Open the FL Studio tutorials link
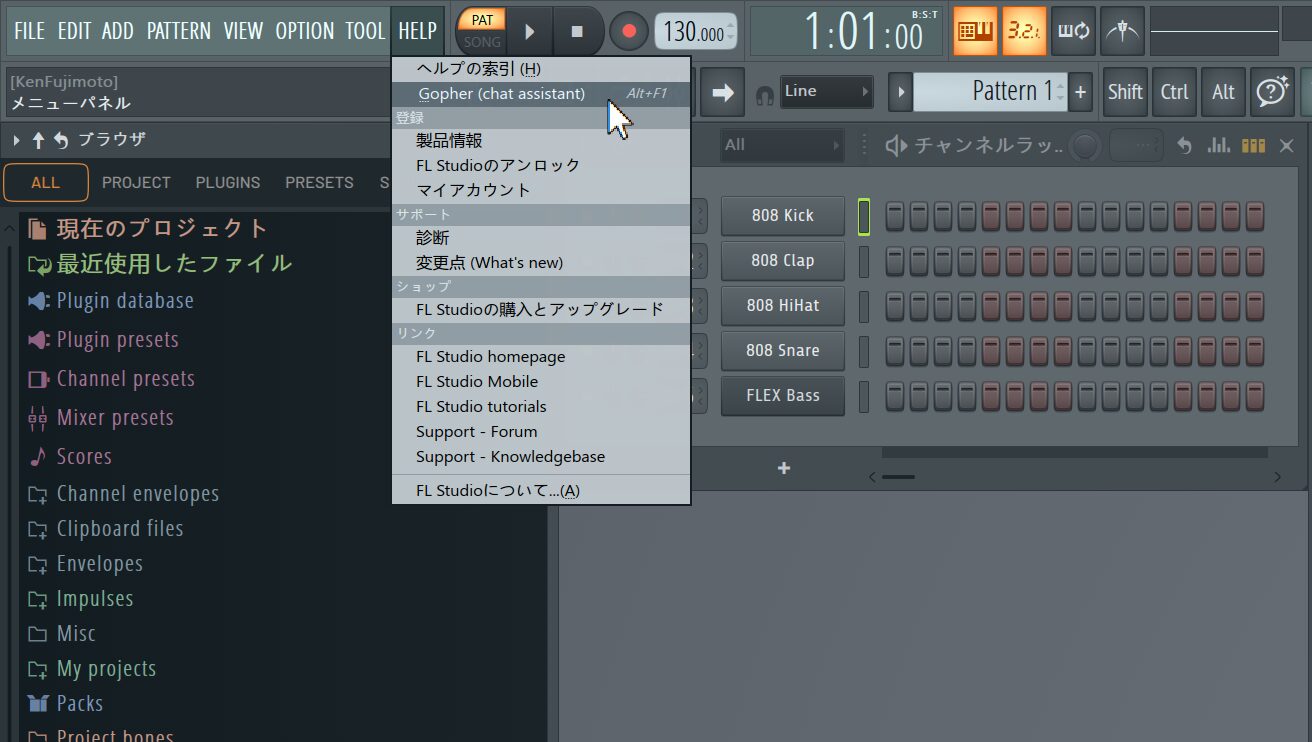The height and width of the screenshot is (742, 1312). click(x=541, y=407)
